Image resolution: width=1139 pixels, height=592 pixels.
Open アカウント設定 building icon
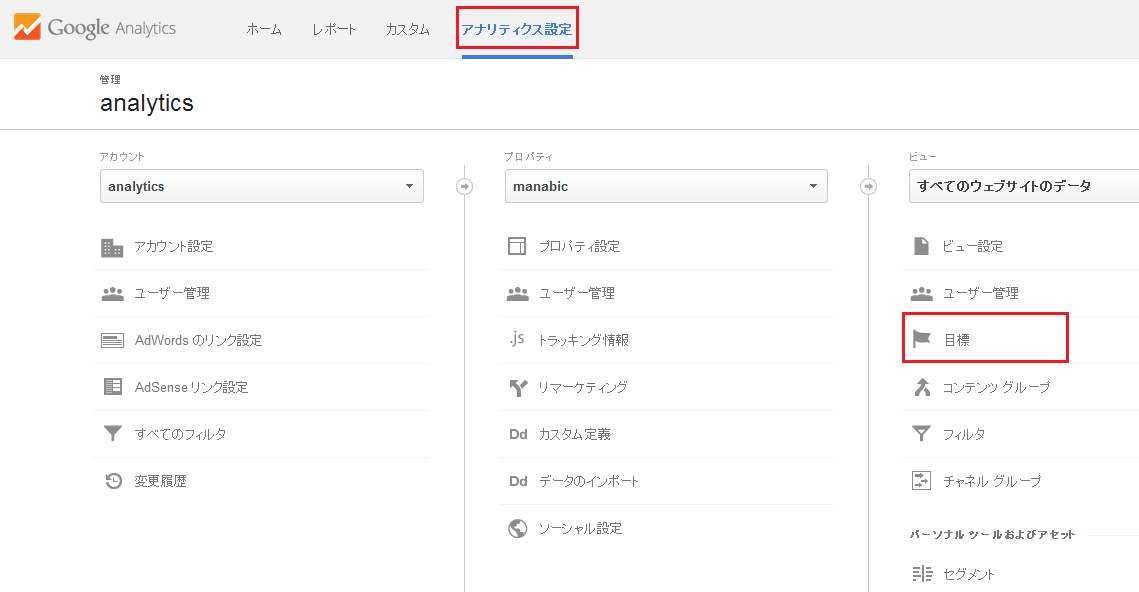tap(112, 248)
